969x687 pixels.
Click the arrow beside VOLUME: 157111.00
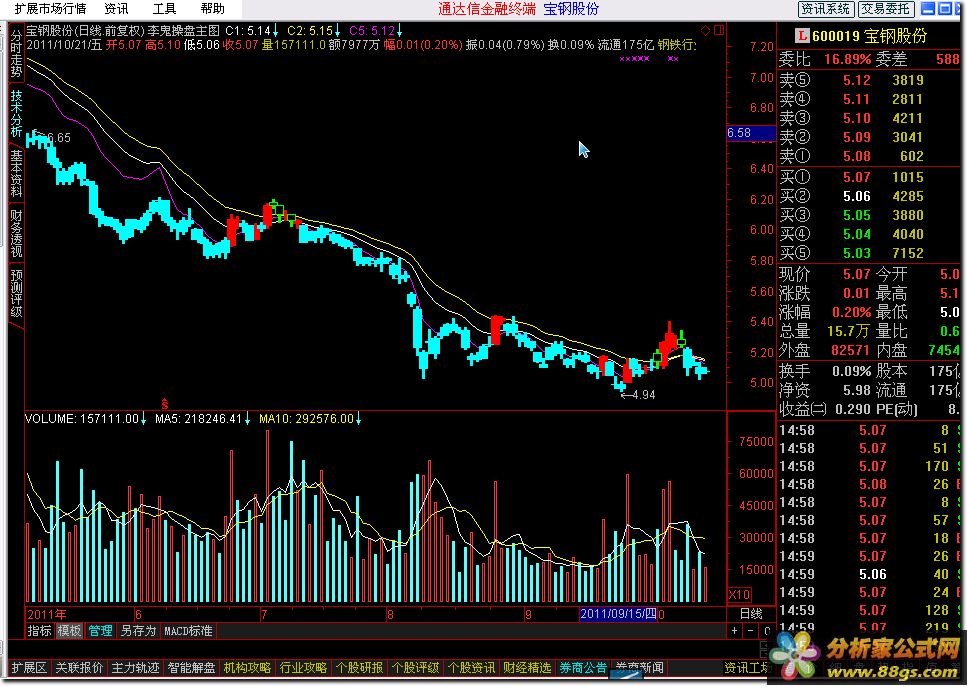pyautogui.click(x=143, y=419)
